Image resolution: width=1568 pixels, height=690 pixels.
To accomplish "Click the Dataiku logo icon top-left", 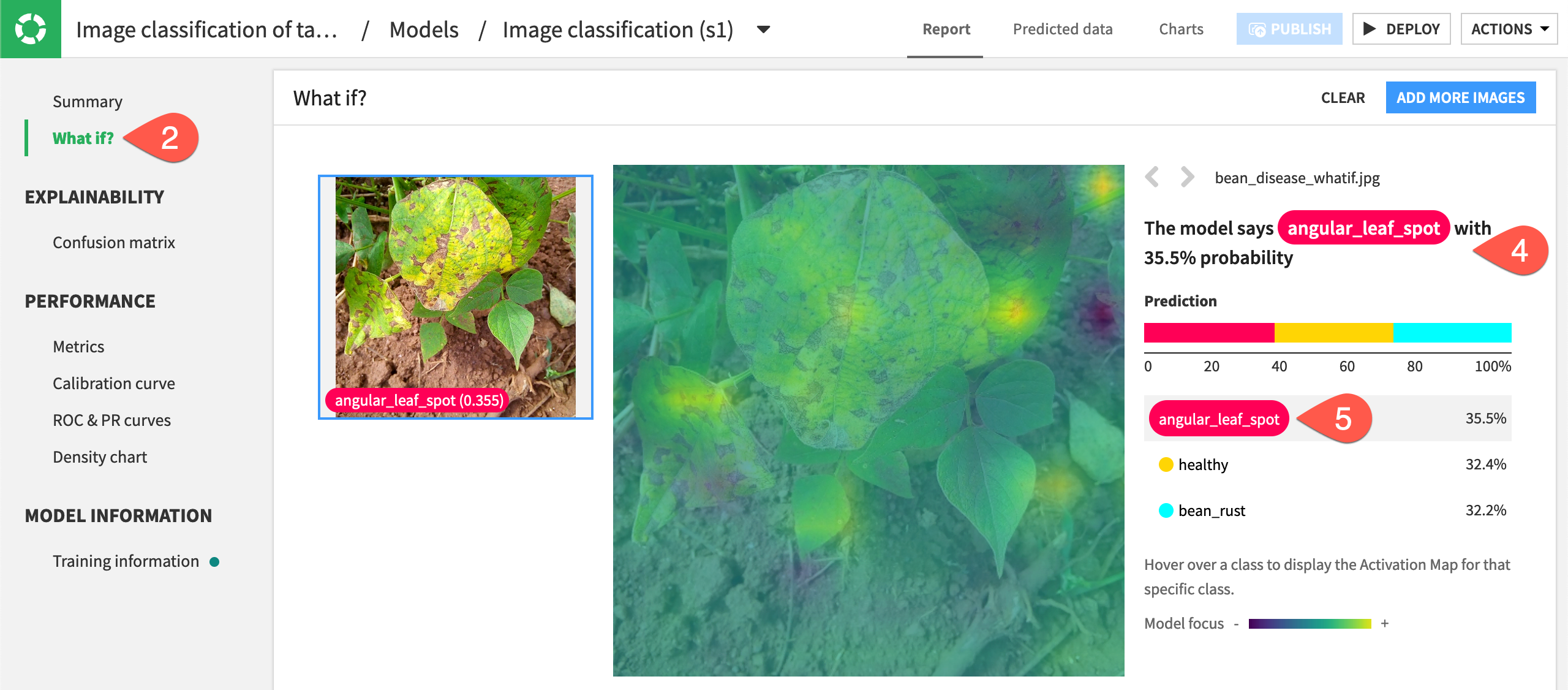I will 30,28.
